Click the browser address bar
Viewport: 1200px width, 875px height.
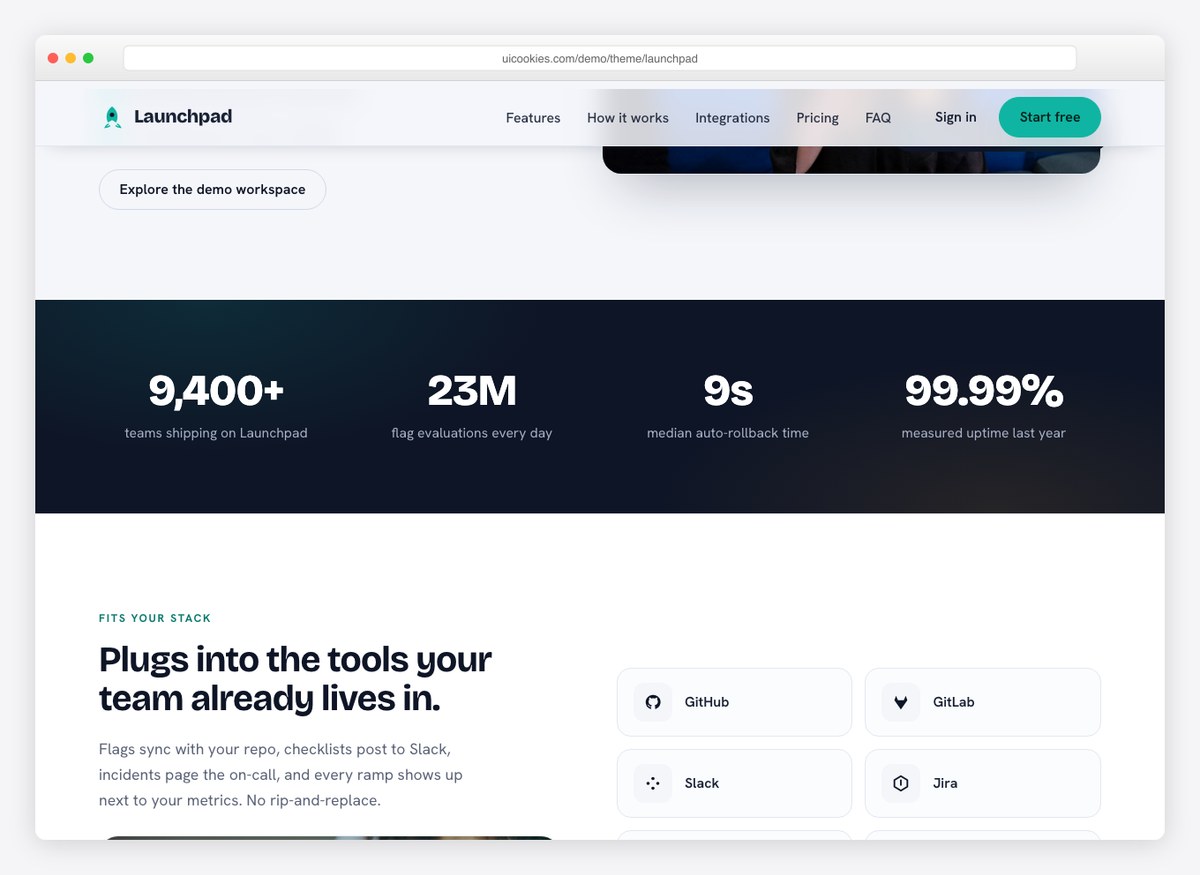tap(600, 58)
